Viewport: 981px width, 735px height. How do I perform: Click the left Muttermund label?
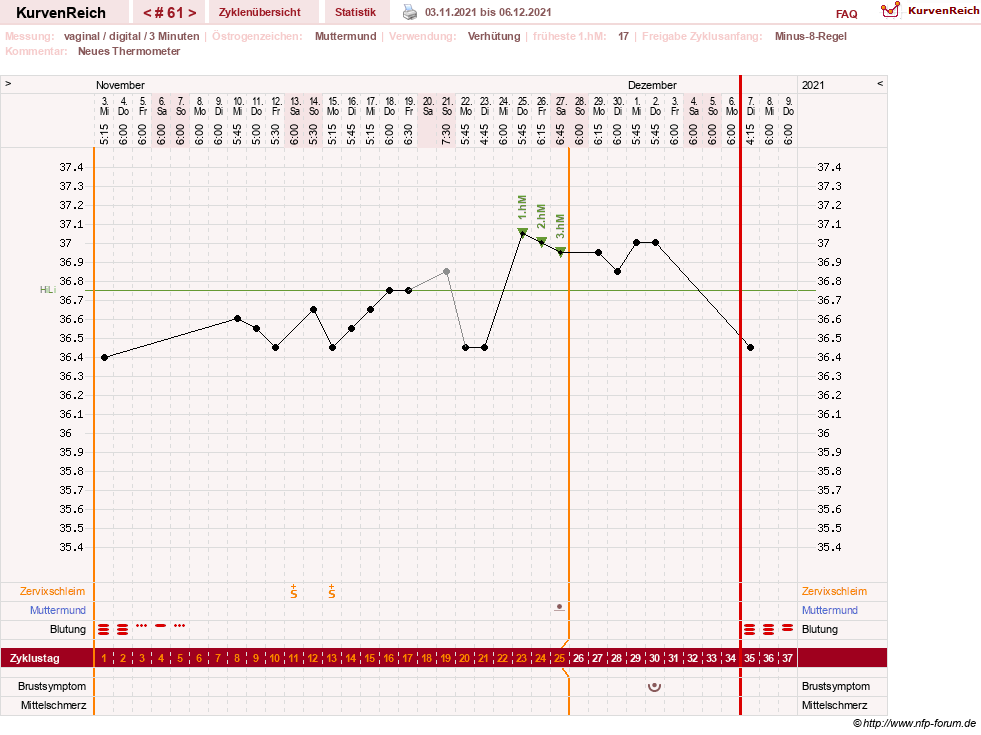pyautogui.click(x=58, y=610)
